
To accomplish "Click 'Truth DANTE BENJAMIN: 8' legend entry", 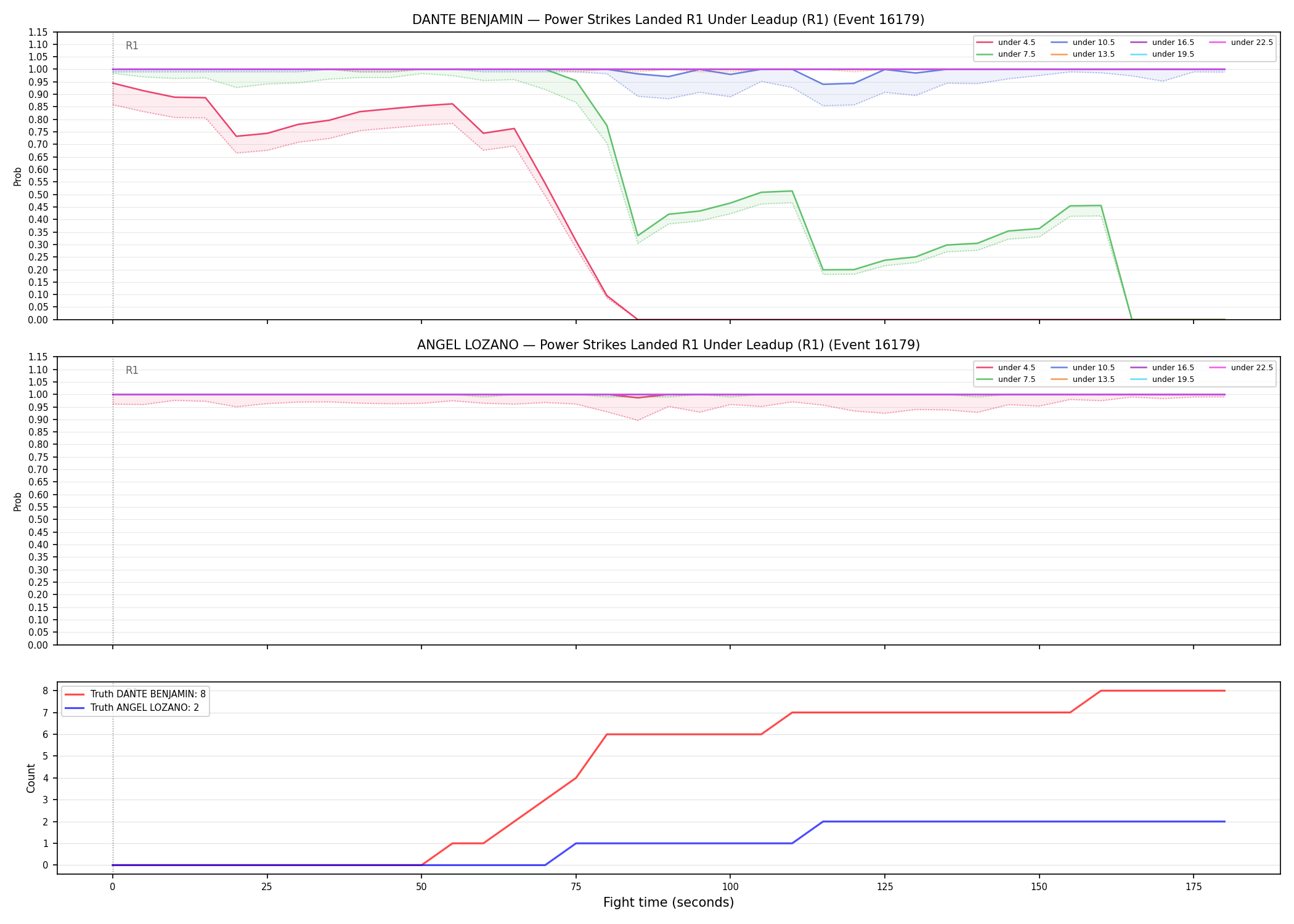I will point(136,694).
